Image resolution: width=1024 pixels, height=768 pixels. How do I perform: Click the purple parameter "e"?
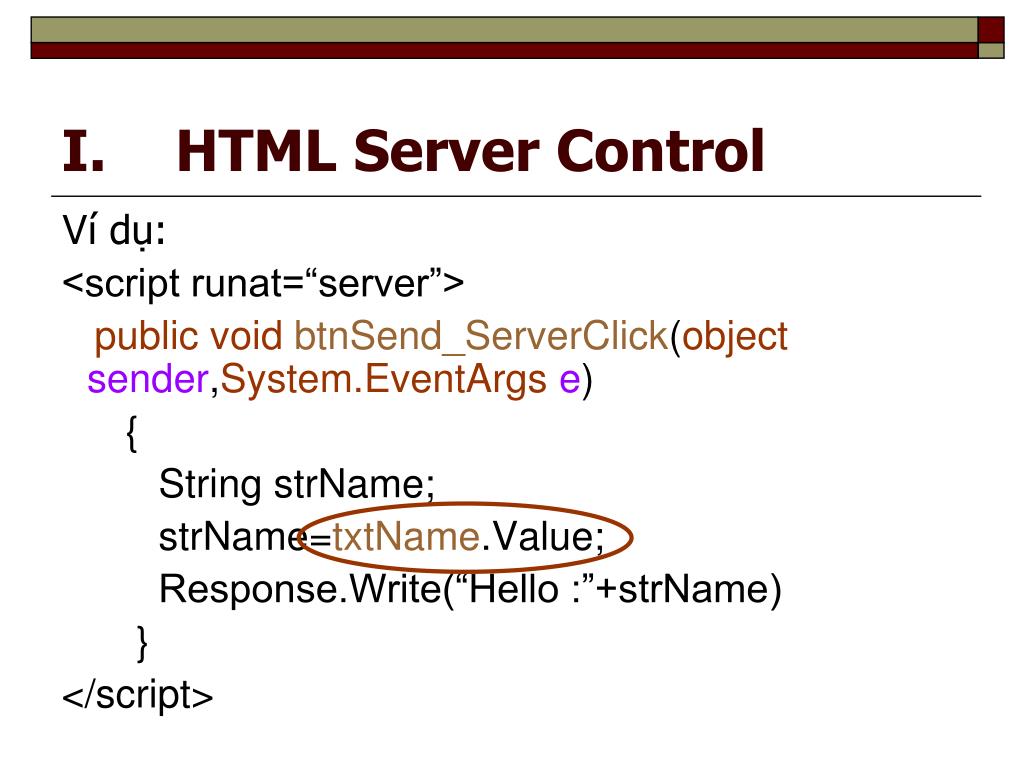[570, 381]
